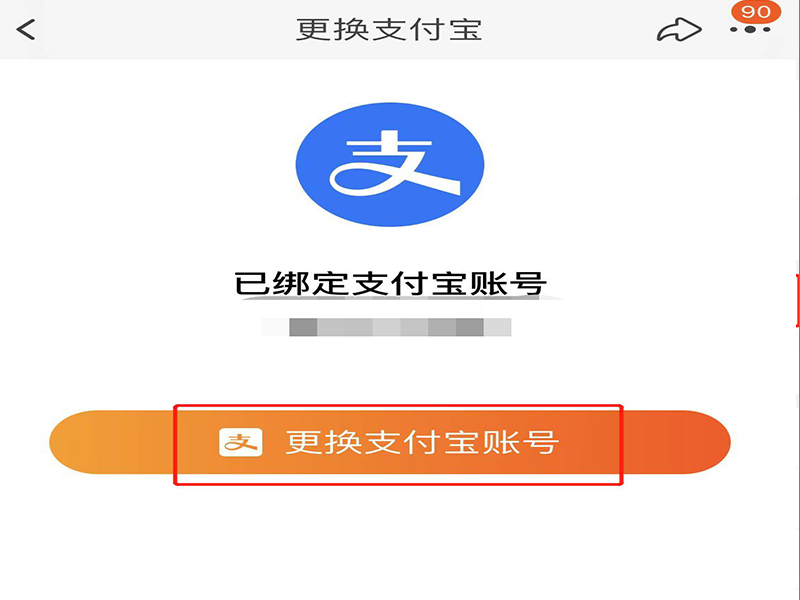Tap the small Alipay icon inside the orange button
The height and width of the screenshot is (600, 800).
[x=241, y=442]
